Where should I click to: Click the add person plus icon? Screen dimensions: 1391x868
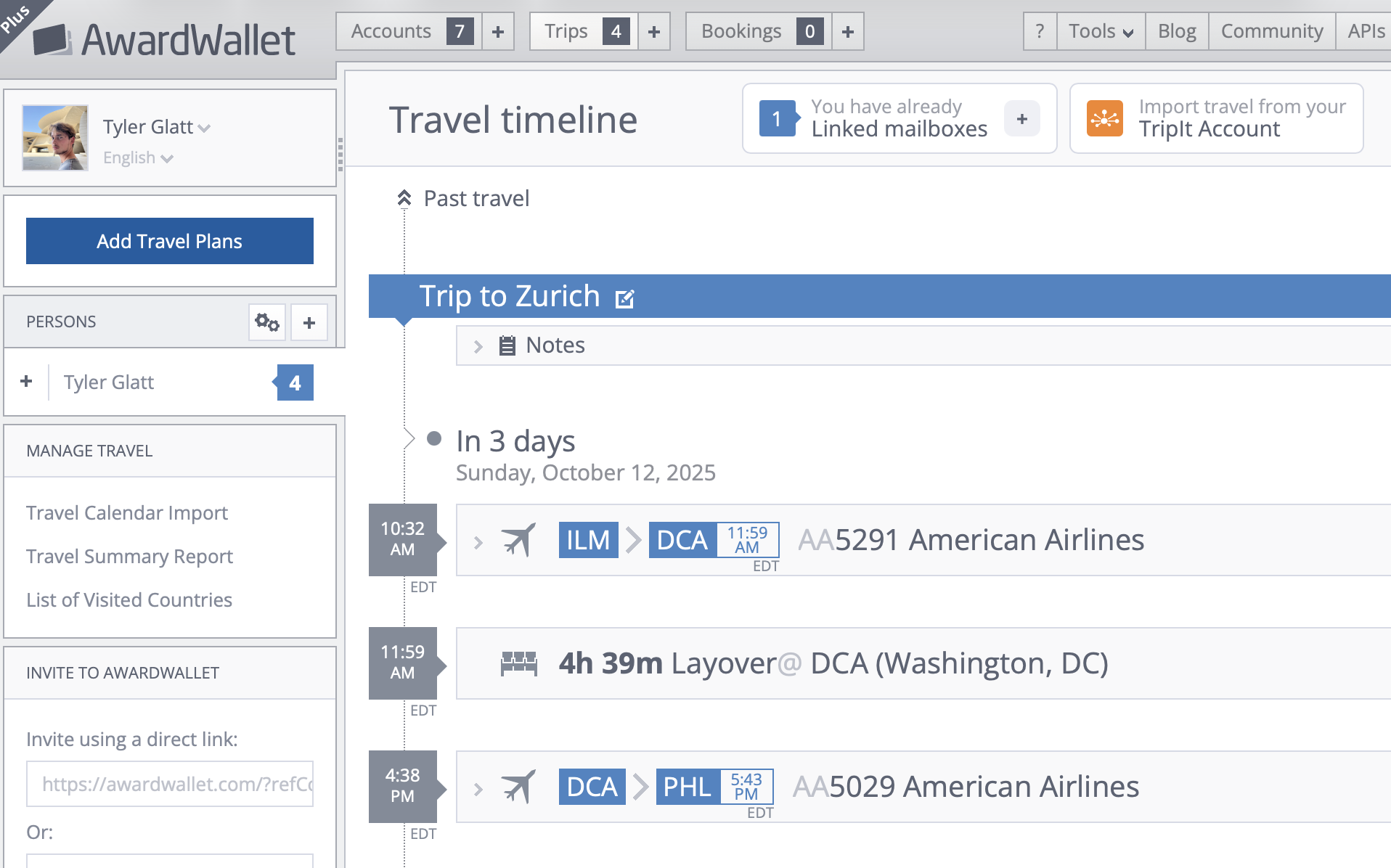tap(309, 322)
